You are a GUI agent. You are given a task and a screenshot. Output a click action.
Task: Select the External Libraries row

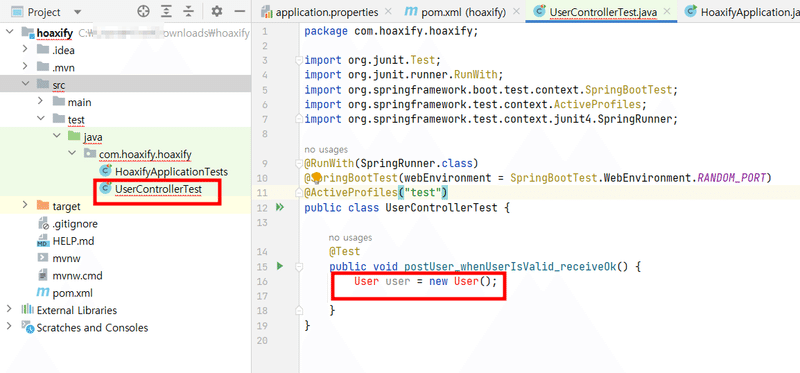tap(125, 310)
